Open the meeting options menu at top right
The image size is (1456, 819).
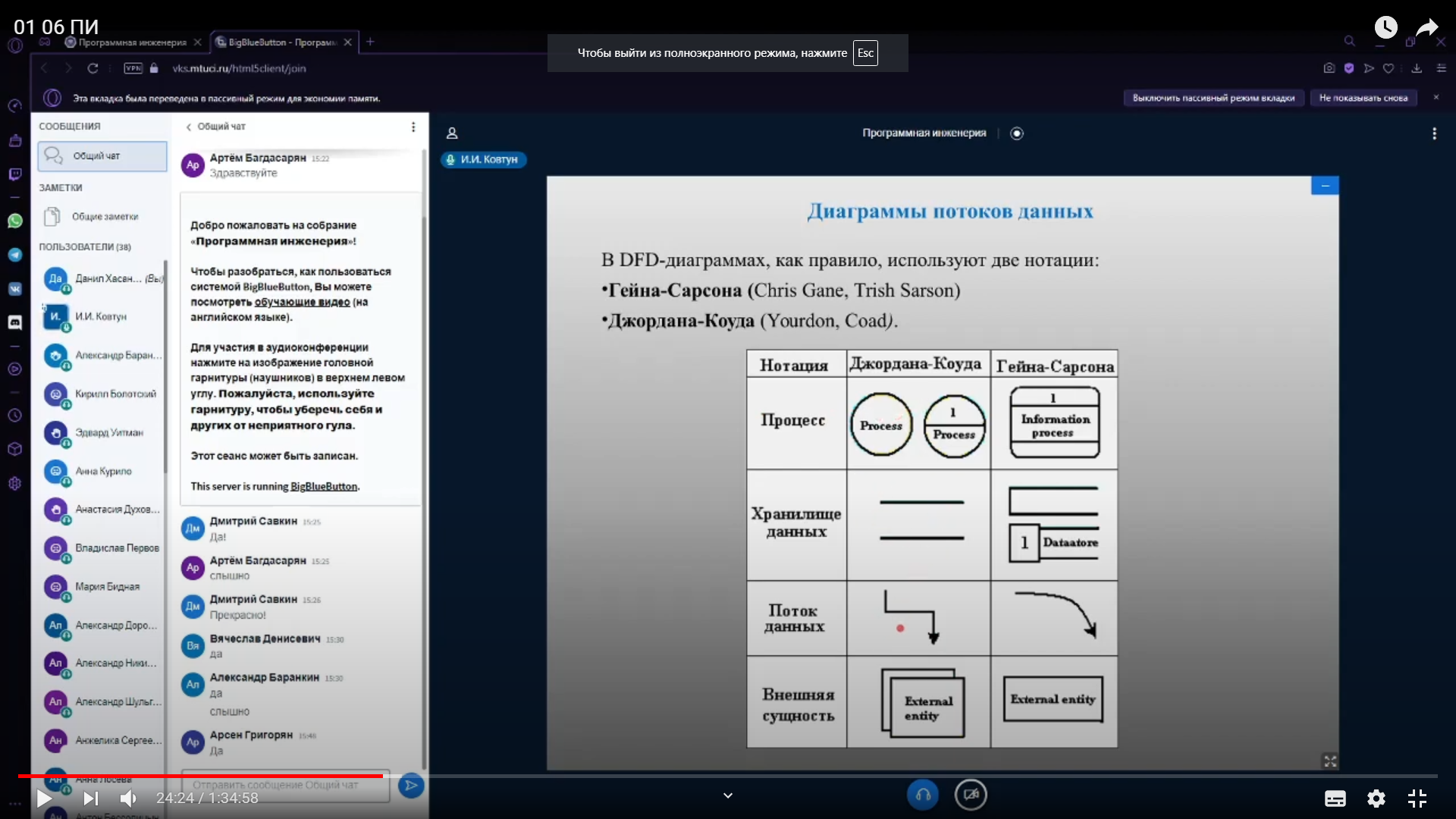pos(1434,133)
